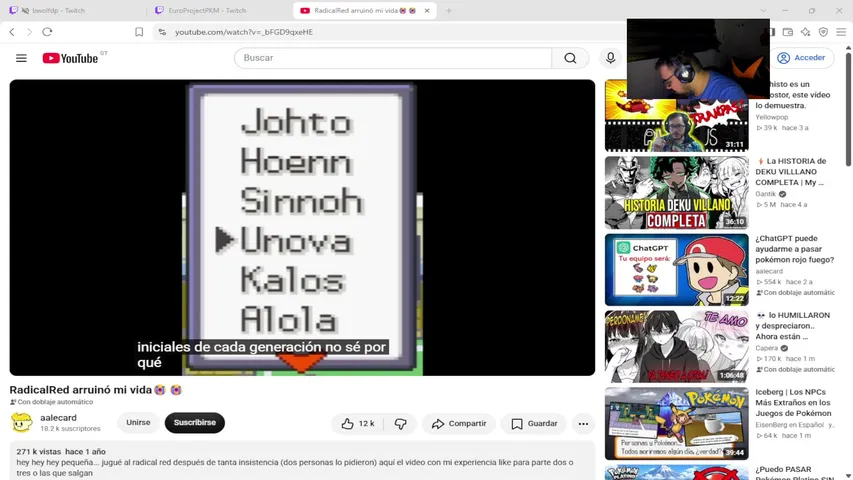Open the aalecard channel avatar

(x=22, y=423)
